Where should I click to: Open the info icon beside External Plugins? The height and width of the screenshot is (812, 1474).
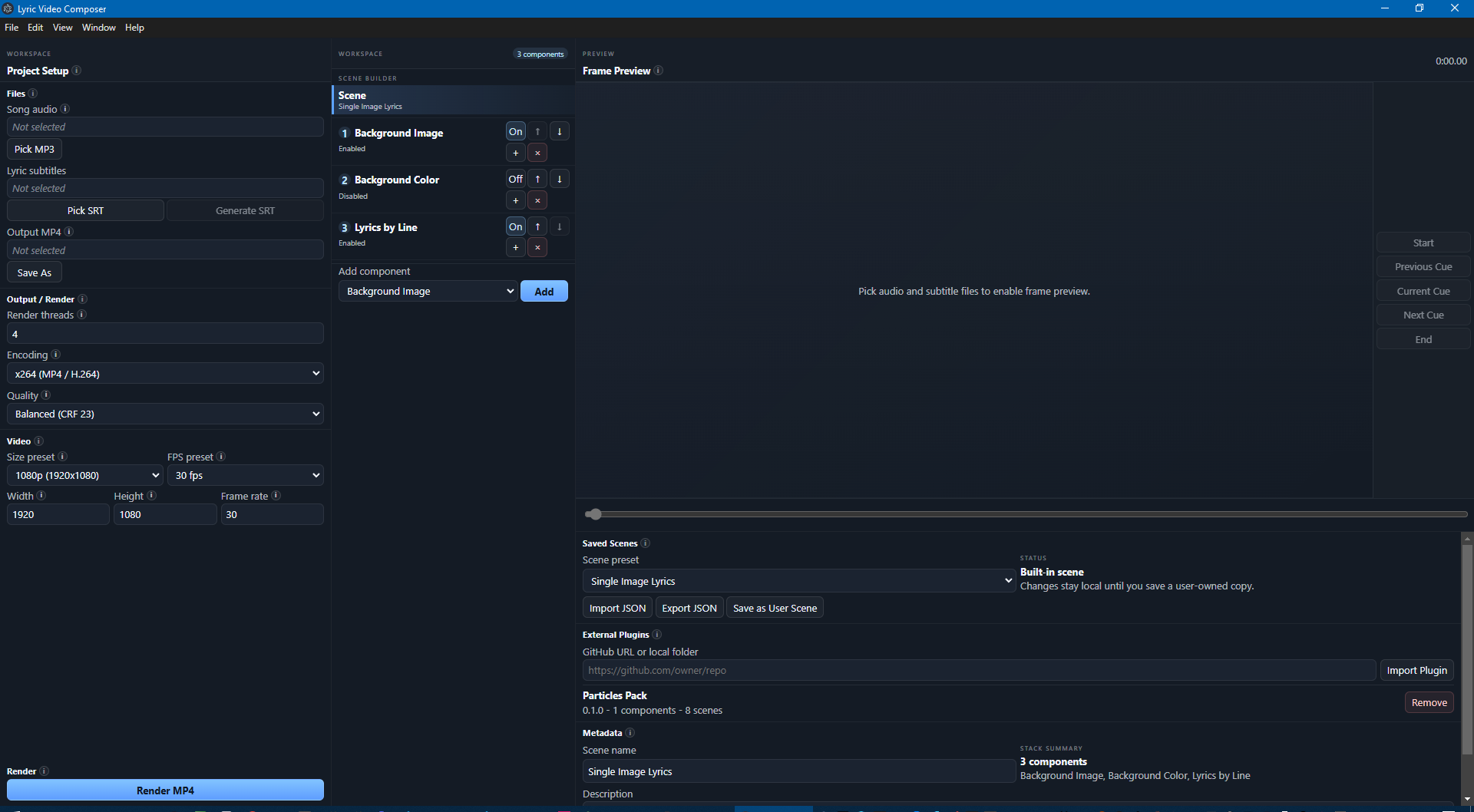(x=658, y=635)
